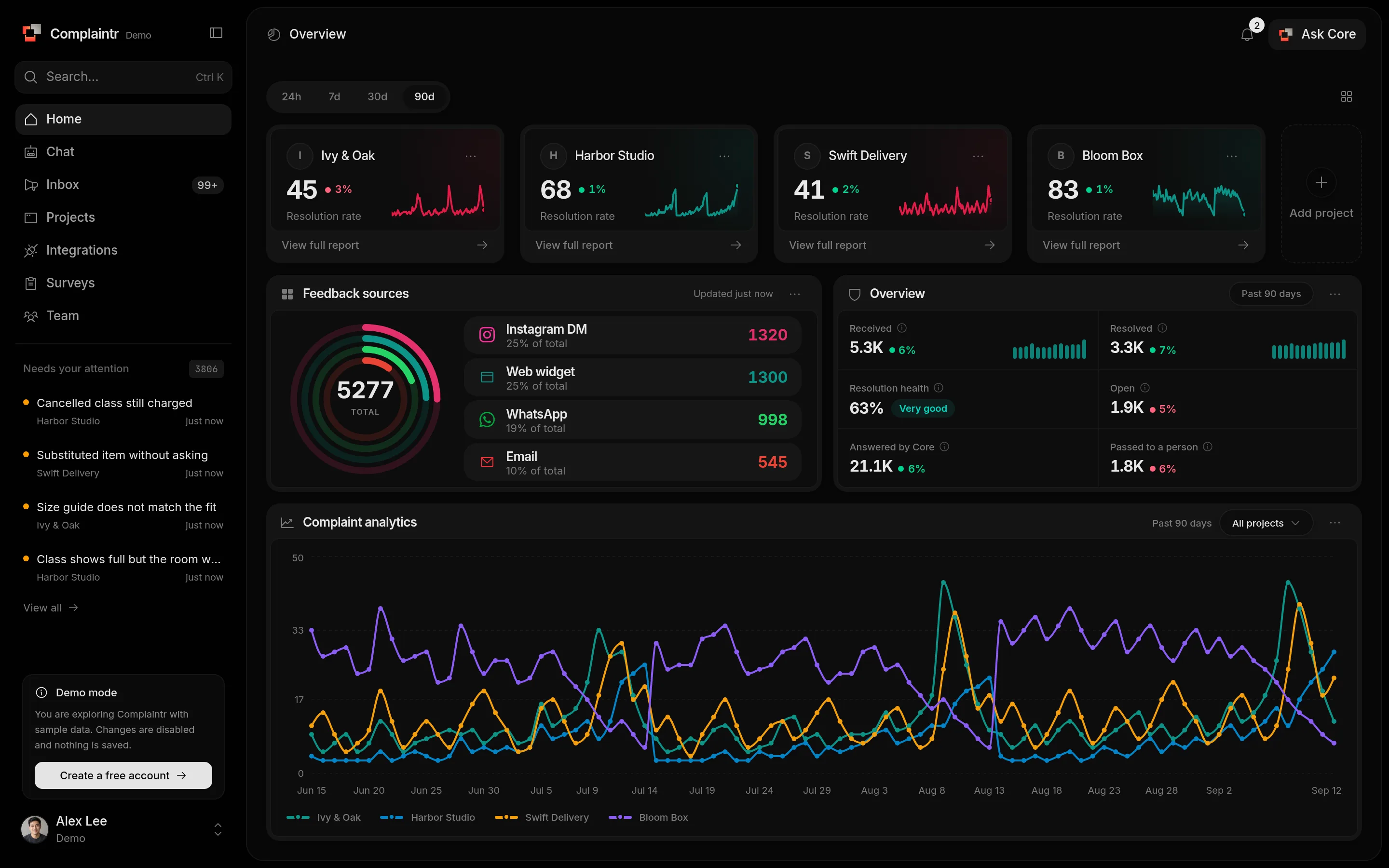Image resolution: width=1389 pixels, height=868 pixels.
Task: Open Bloom Box card options menu
Action: [1232, 156]
